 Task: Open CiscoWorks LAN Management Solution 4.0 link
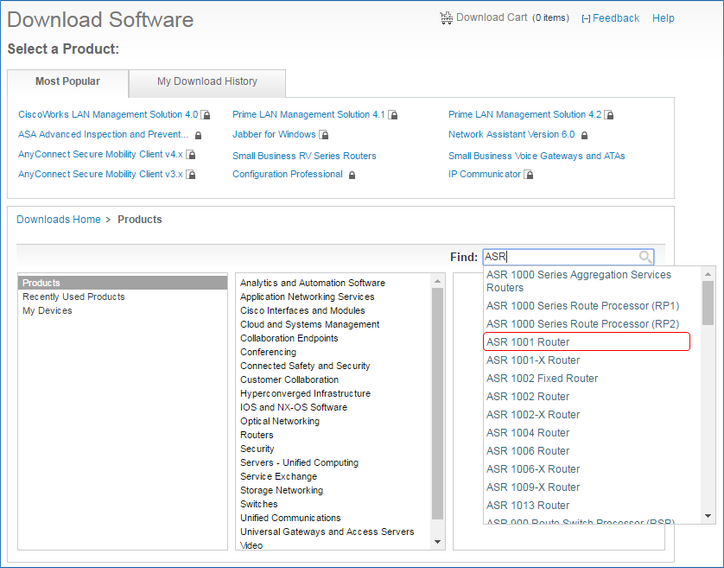click(x=108, y=115)
